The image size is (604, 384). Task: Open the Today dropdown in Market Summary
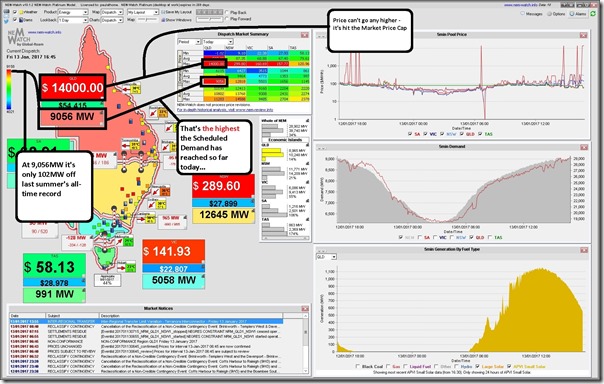[218, 42]
